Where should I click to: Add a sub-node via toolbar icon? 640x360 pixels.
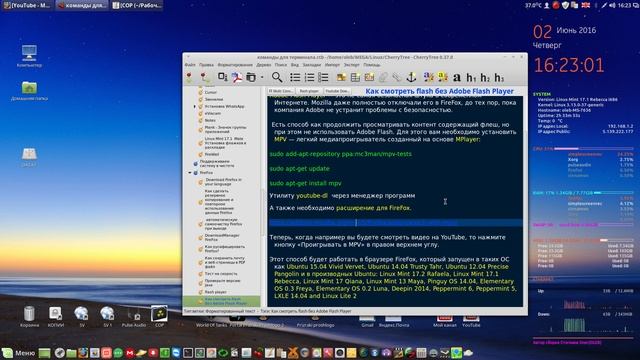tap(204, 77)
